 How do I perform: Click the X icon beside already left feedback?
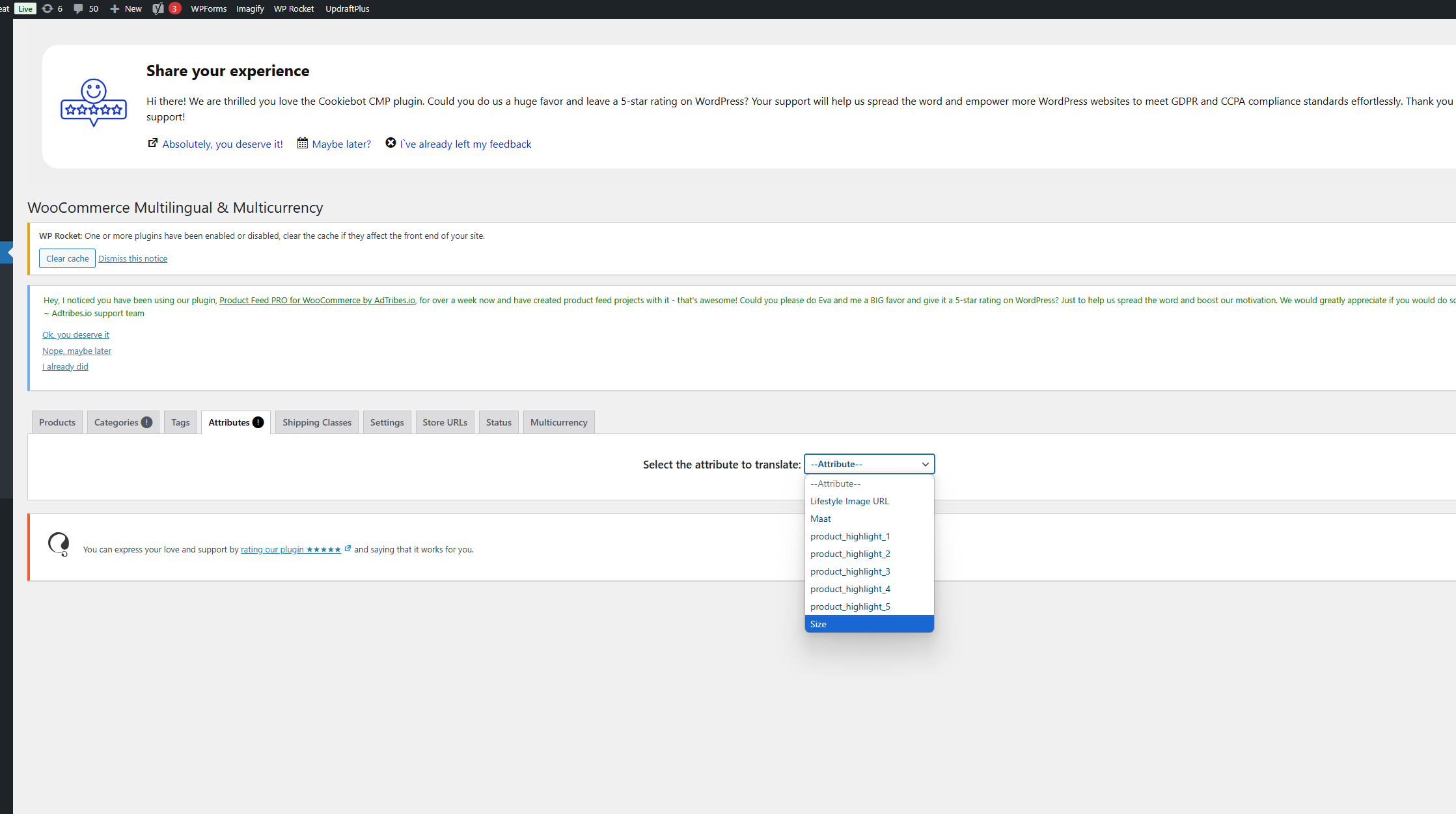(x=391, y=143)
